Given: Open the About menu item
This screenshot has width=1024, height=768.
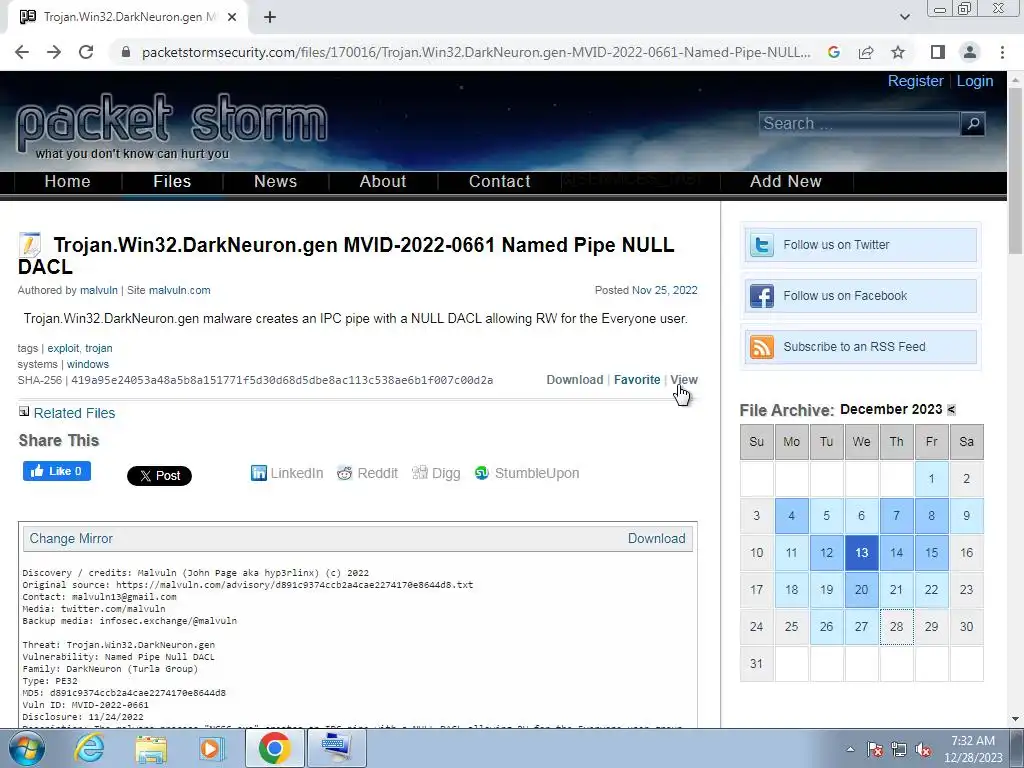Looking at the screenshot, I should [x=383, y=182].
